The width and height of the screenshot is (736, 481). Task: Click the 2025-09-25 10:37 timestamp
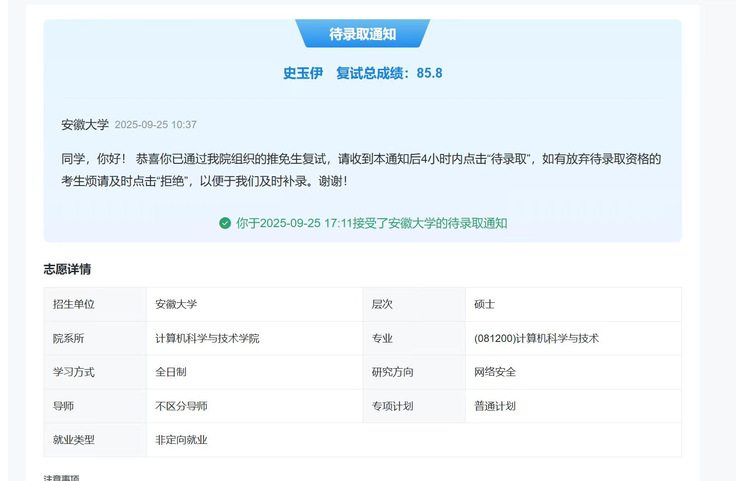pos(155,125)
